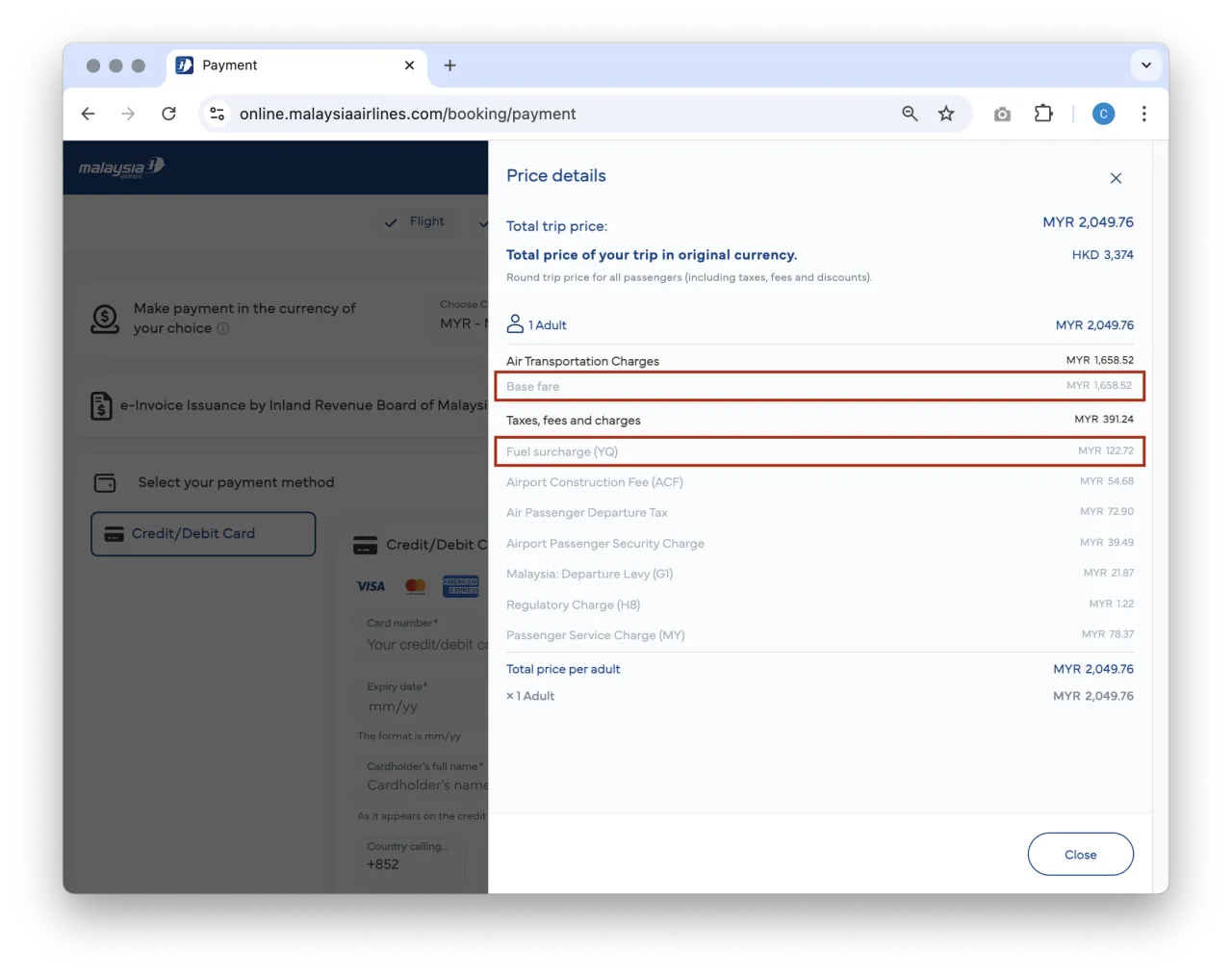Image resolution: width=1232 pixels, height=977 pixels.
Task: Close the Price details panel with X
Action: coord(1116,178)
